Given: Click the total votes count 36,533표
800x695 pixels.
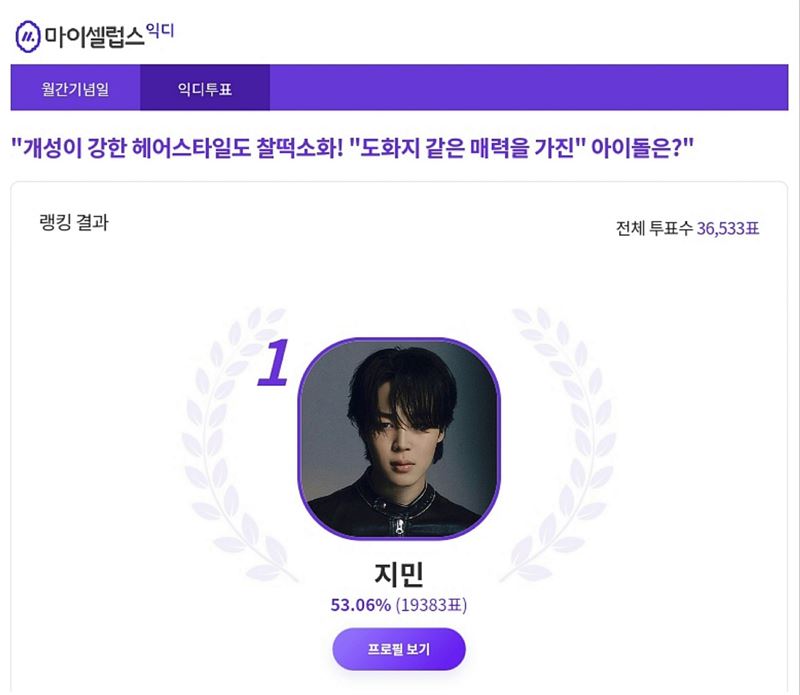Looking at the screenshot, I should pos(728,228).
